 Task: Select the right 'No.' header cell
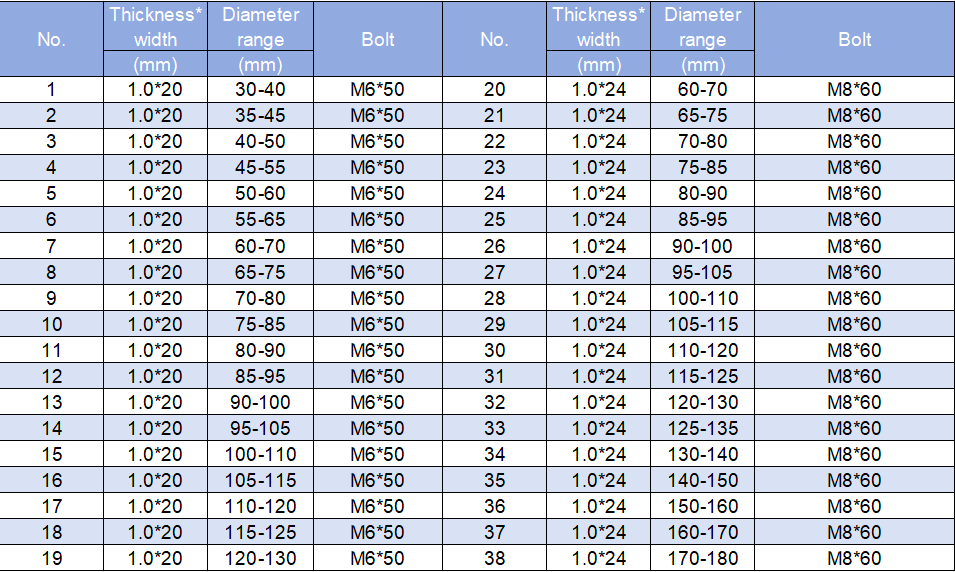click(x=494, y=39)
